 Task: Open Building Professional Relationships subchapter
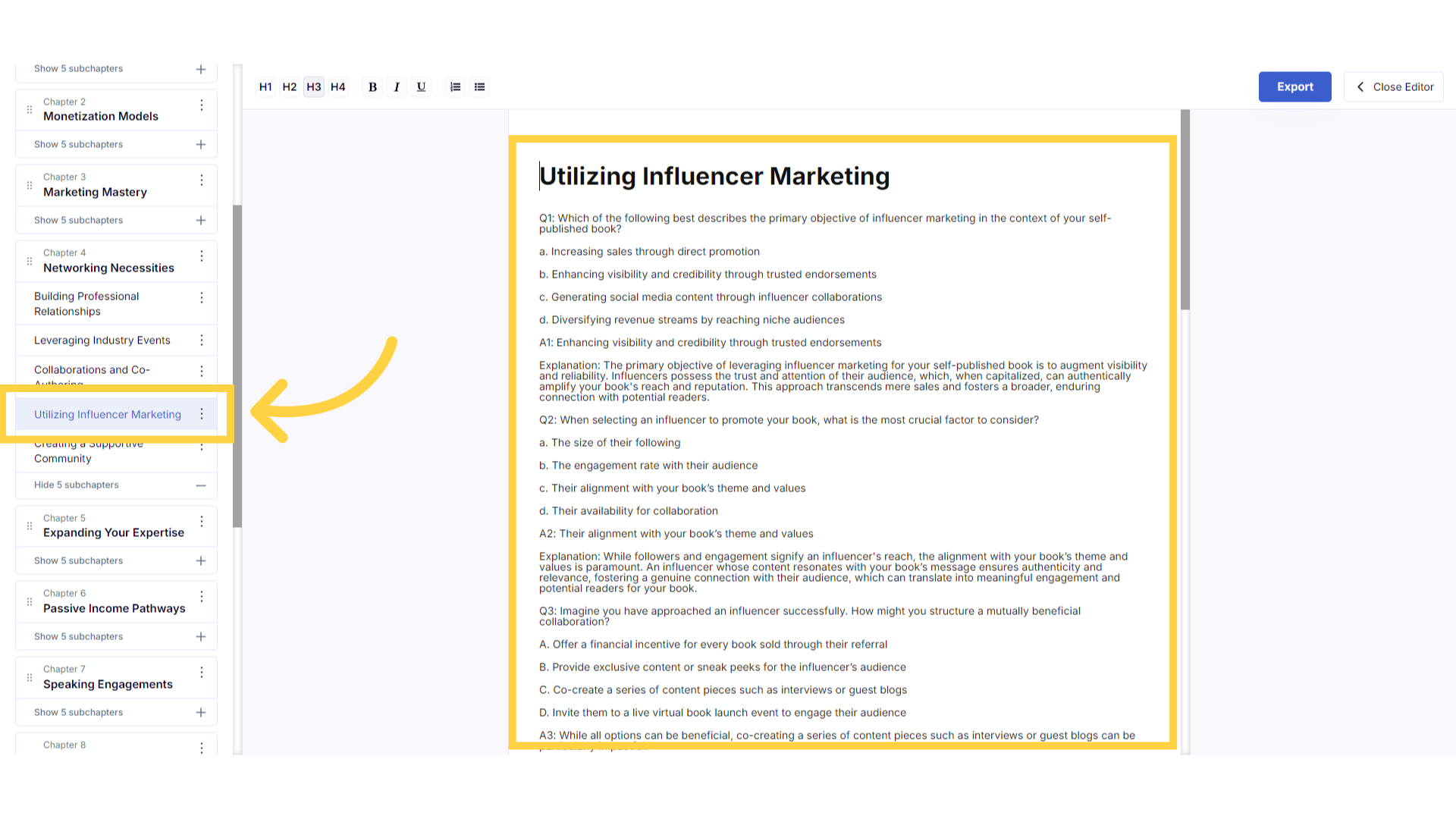click(86, 303)
